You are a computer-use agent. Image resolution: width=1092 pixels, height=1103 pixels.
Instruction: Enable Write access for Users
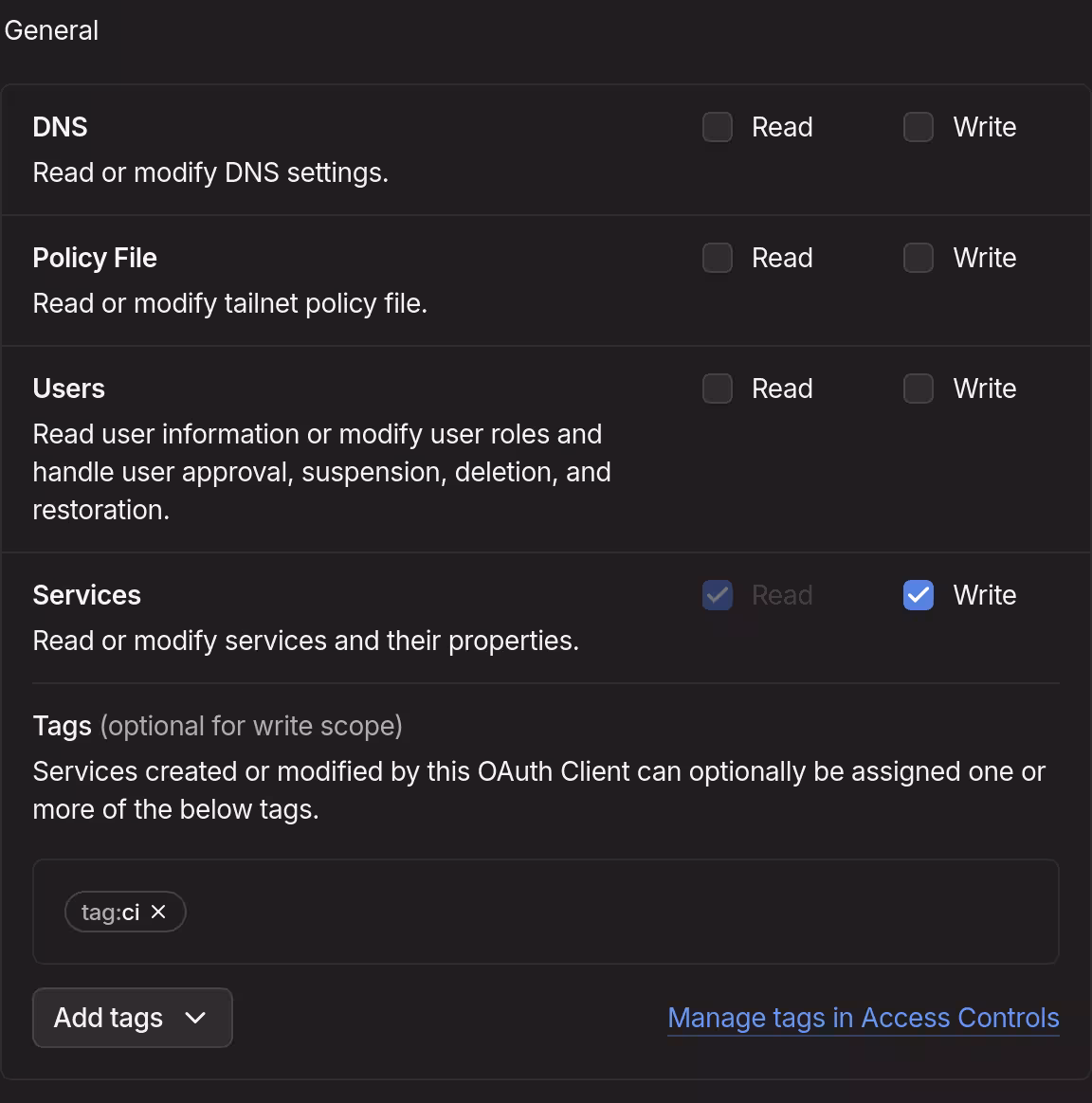pyautogui.click(x=918, y=388)
